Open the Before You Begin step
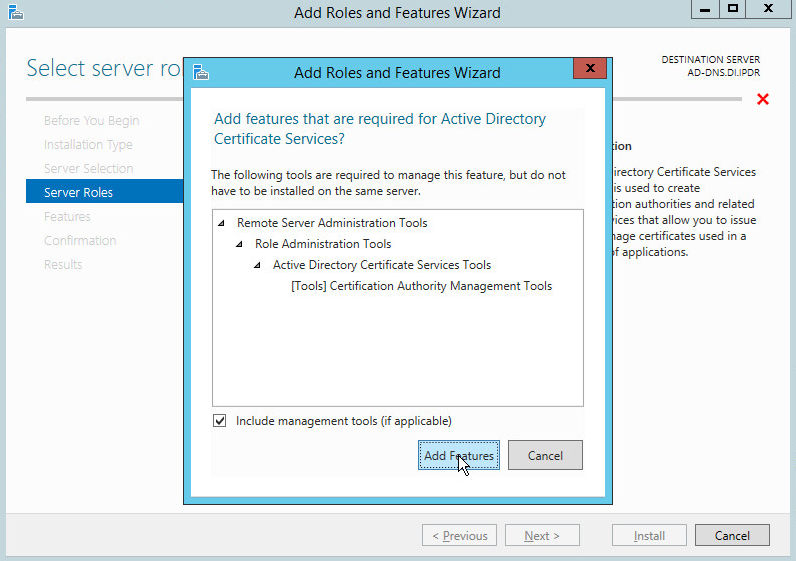Screen dimensions: 796x561 (x=91, y=120)
